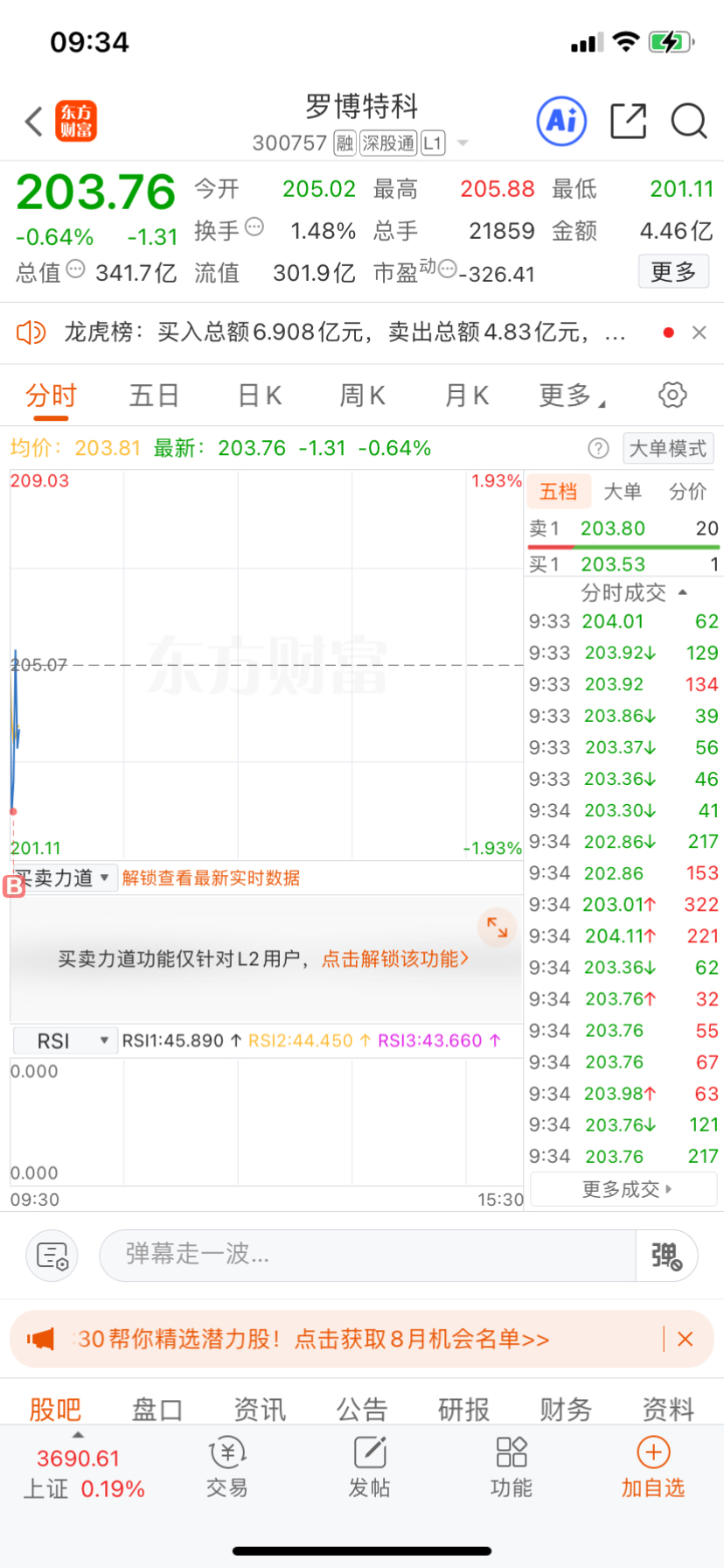Collapse the 分时成交 list arrow
The height and width of the screenshot is (1568, 724).
coord(683,592)
